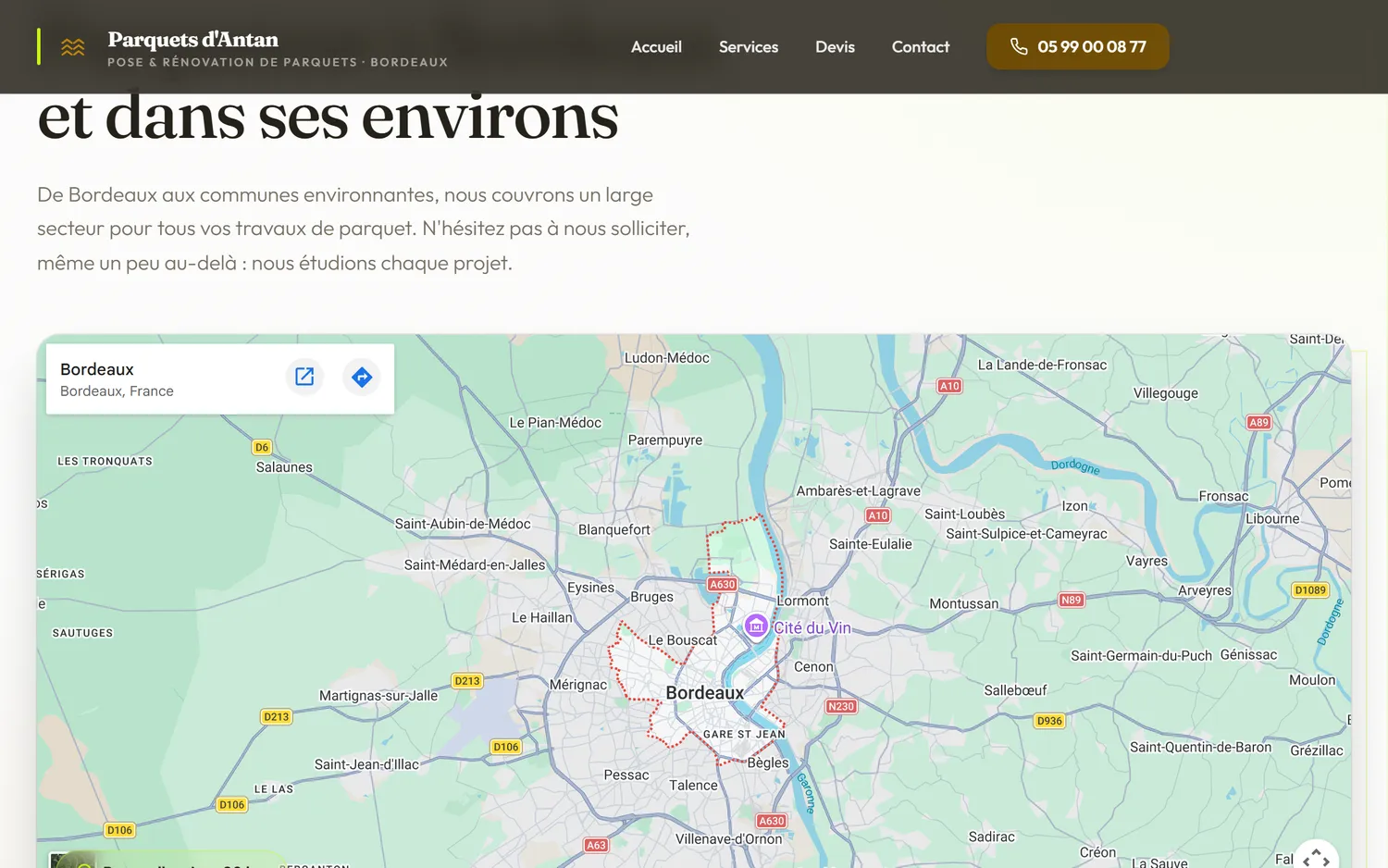The height and width of the screenshot is (868, 1388).
Task: Click the Villenave-d'Ornon map label
Action: 729,839
